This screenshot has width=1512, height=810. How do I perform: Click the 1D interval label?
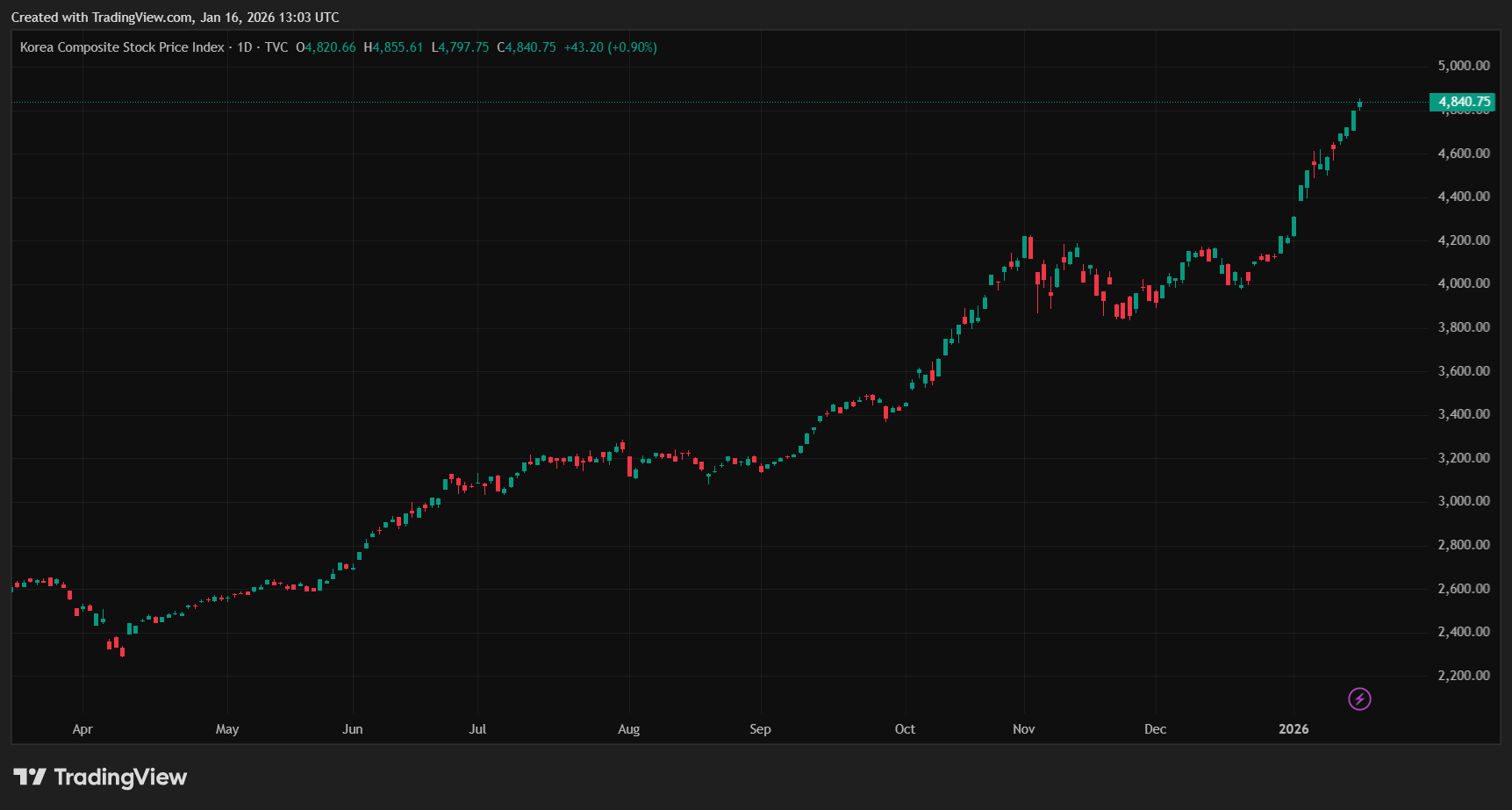click(x=245, y=47)
